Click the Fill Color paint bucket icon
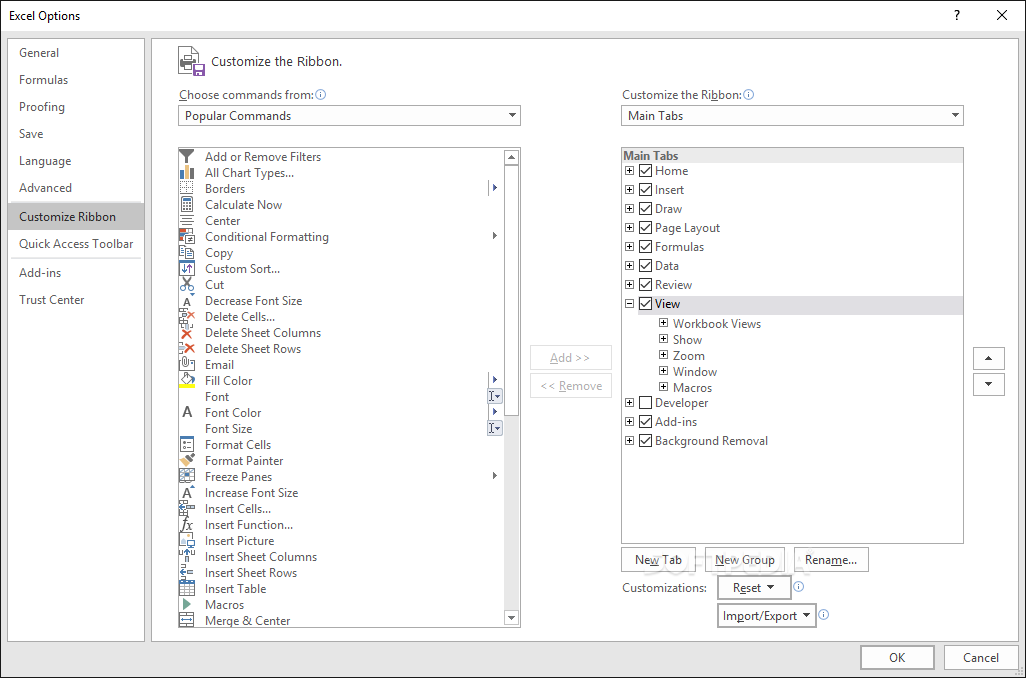1026x678 pixels. (x=186, y=380)
